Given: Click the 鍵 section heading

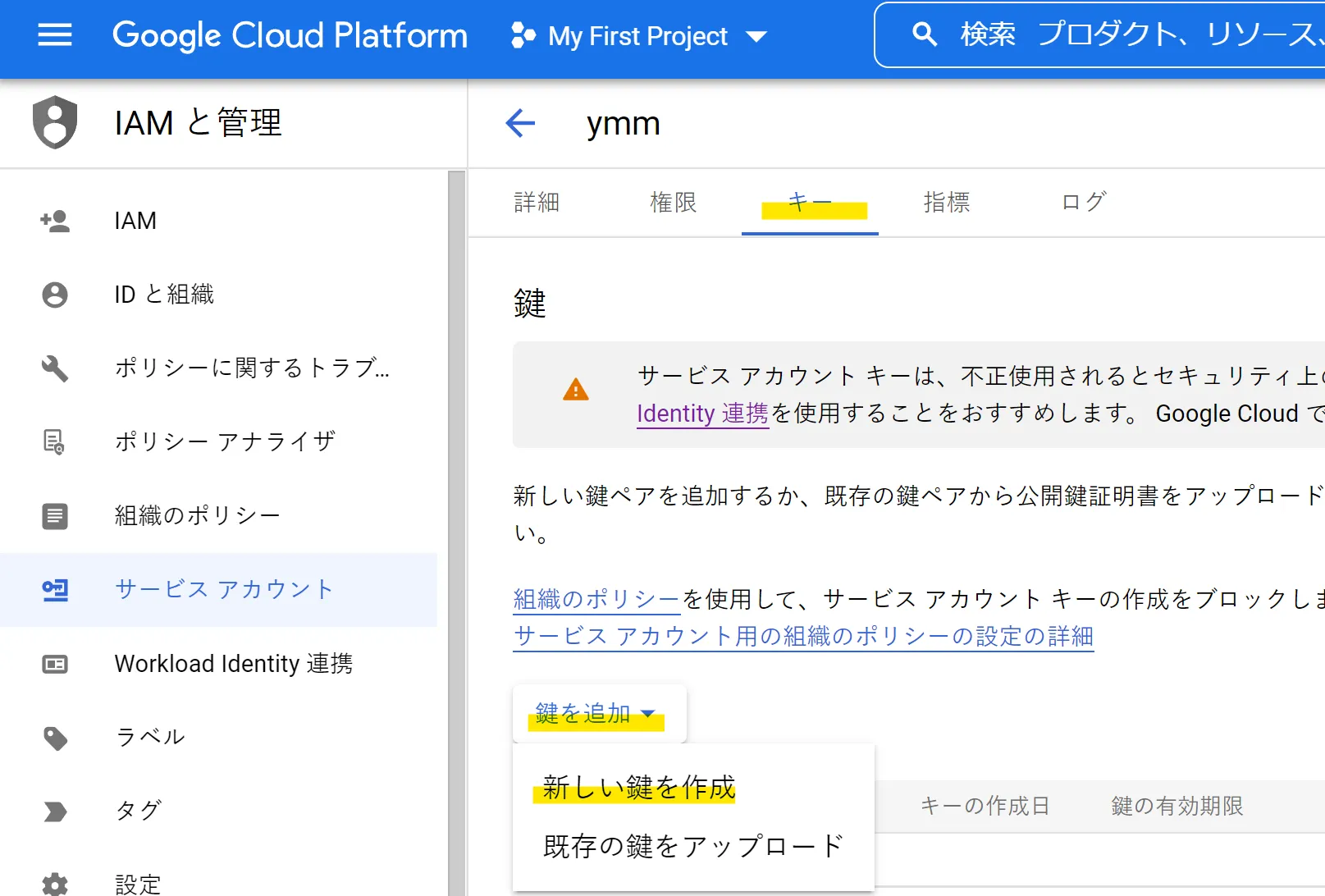Looking at the screenshot, I should [530, 304].
